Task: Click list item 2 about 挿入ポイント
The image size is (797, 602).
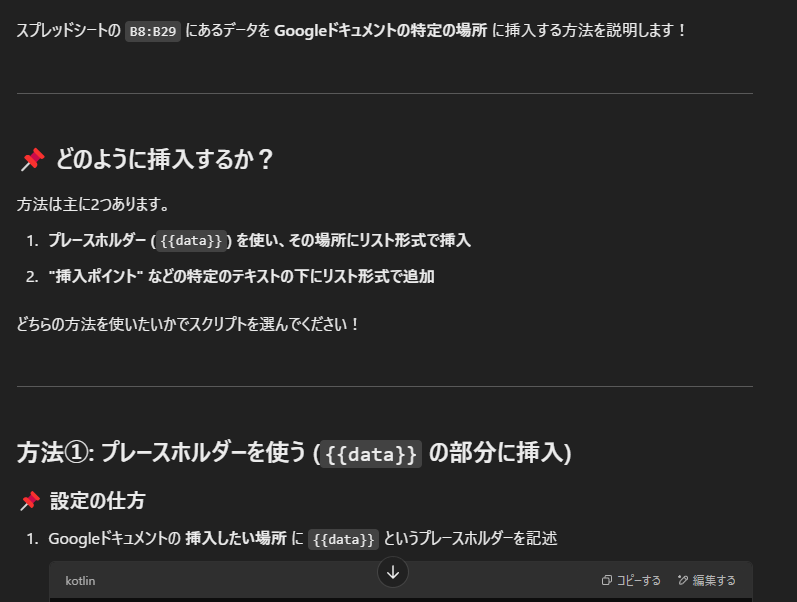Action: point(241,277)
